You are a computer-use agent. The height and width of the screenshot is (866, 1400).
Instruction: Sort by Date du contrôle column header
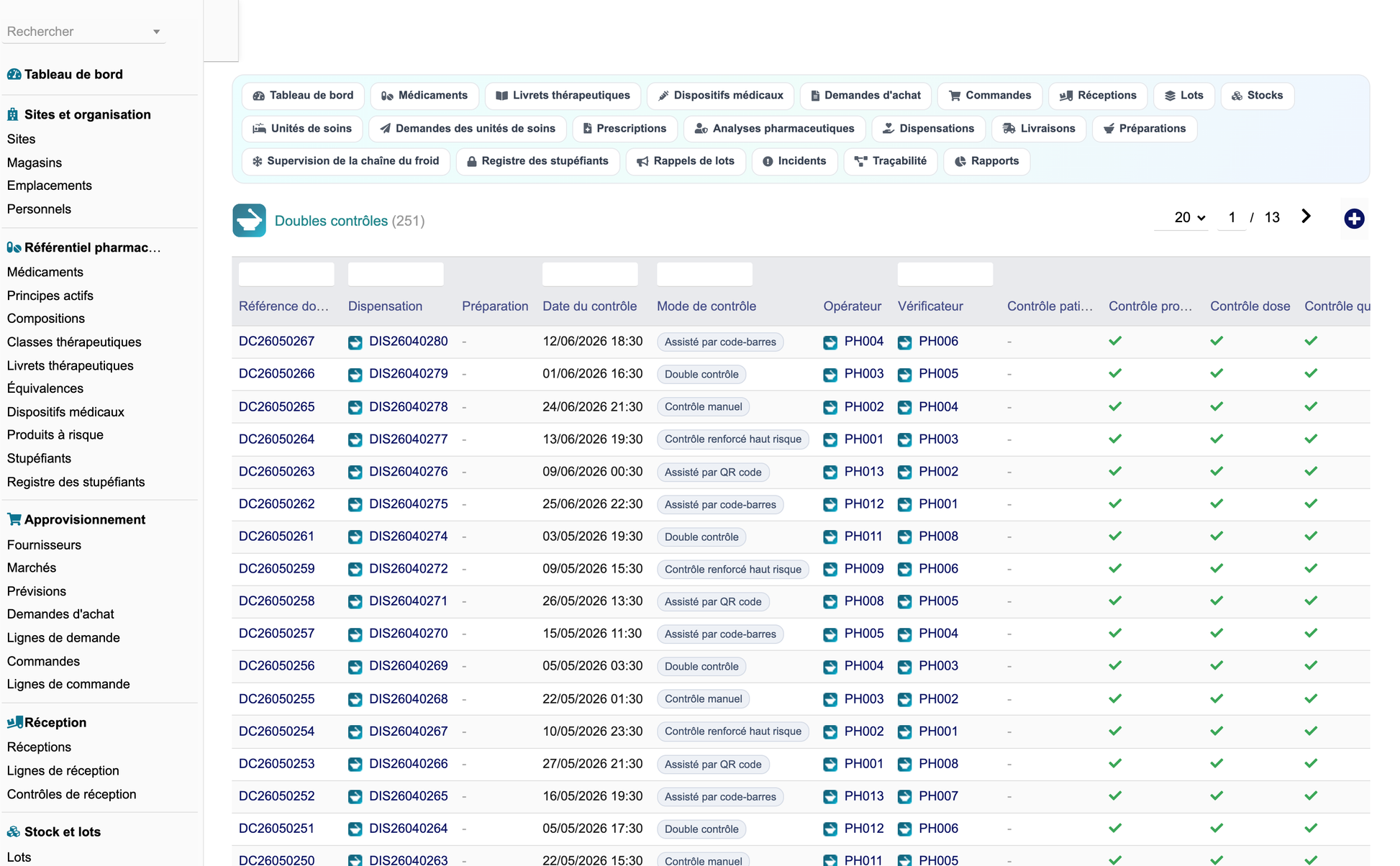click(589, 306)
